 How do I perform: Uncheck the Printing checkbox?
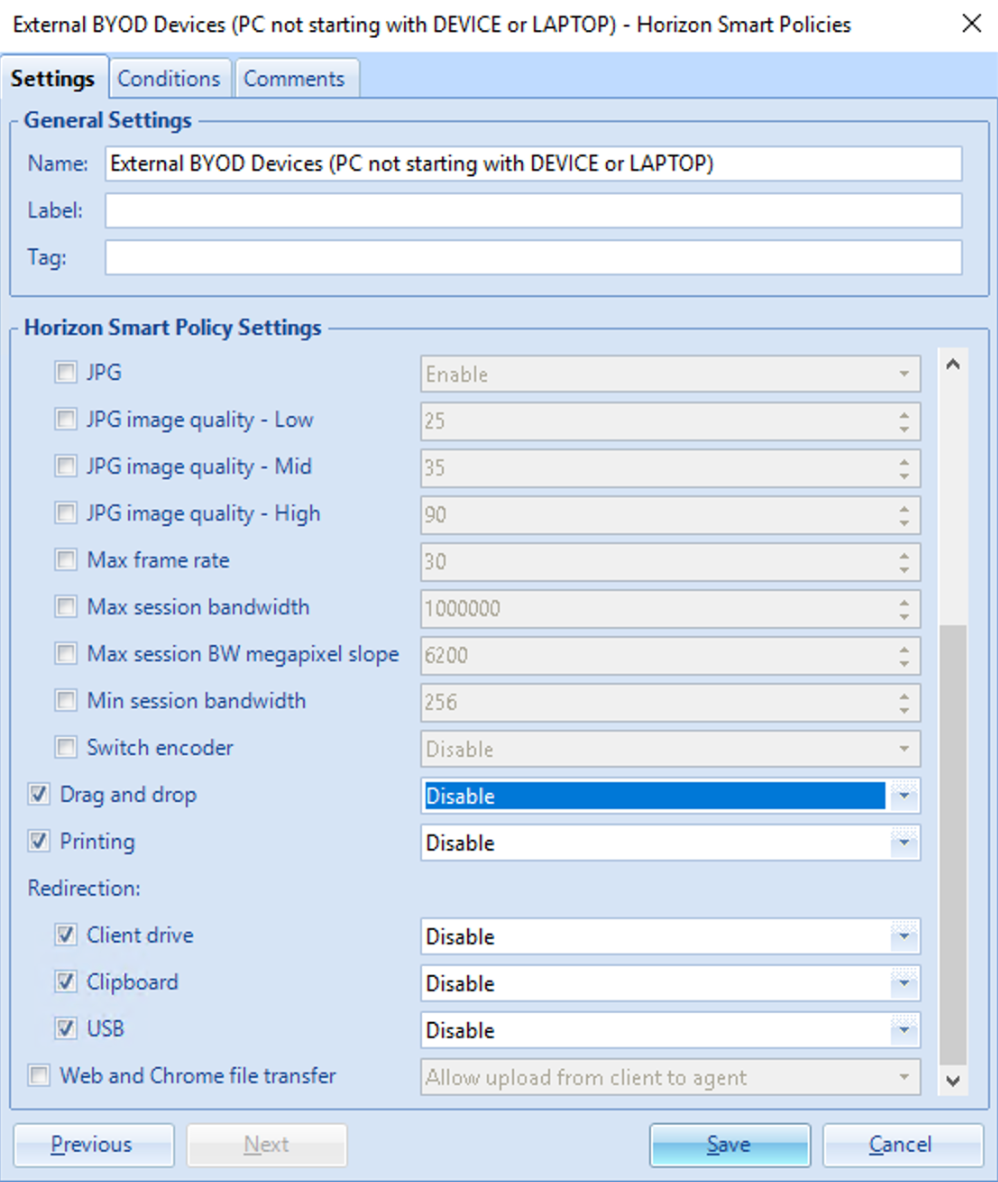(40, 842)
